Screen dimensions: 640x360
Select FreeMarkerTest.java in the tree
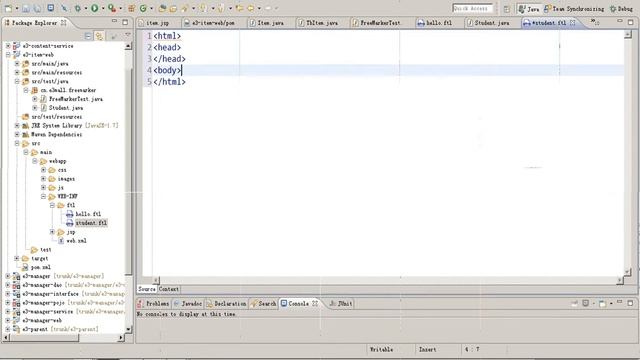[x=76, y=99]
